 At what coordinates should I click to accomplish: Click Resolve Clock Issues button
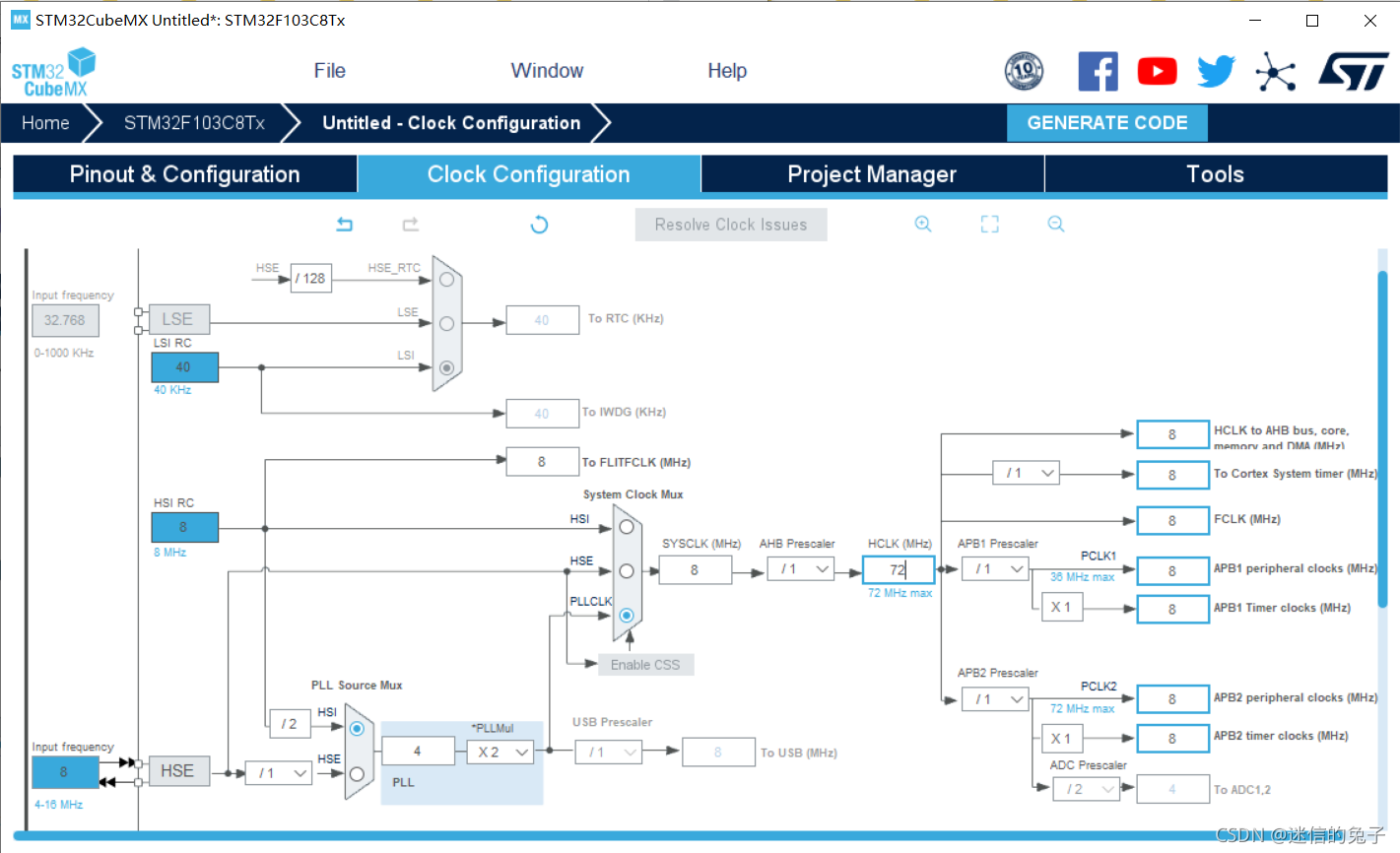(731, 225)
